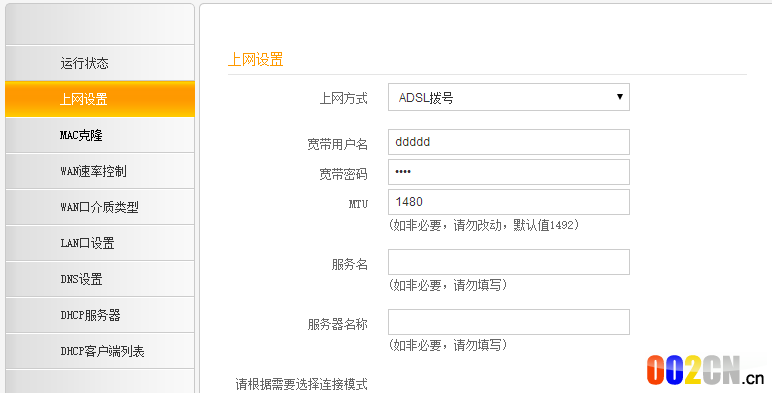The image size is (772, 393).
Task: Click the 服务器名称 label
Action: pyautogui.click(x=337, y=324)
